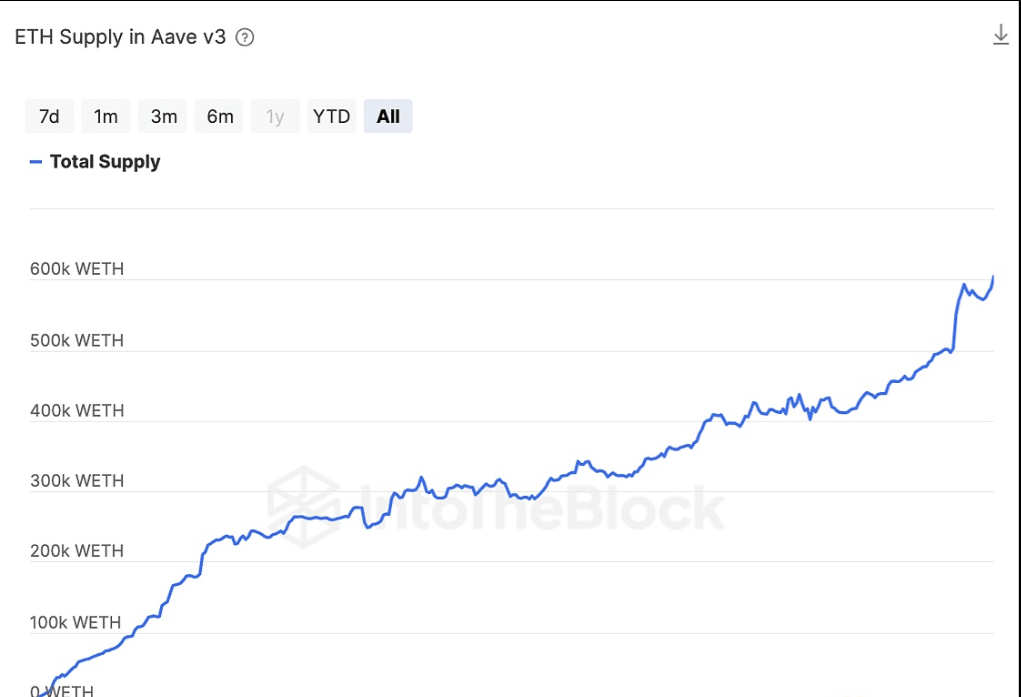Image resolution: width=1021 pixels, height=697 pixels.
Task: Open the help tooltip next to chart title
Action: point(245,38)
